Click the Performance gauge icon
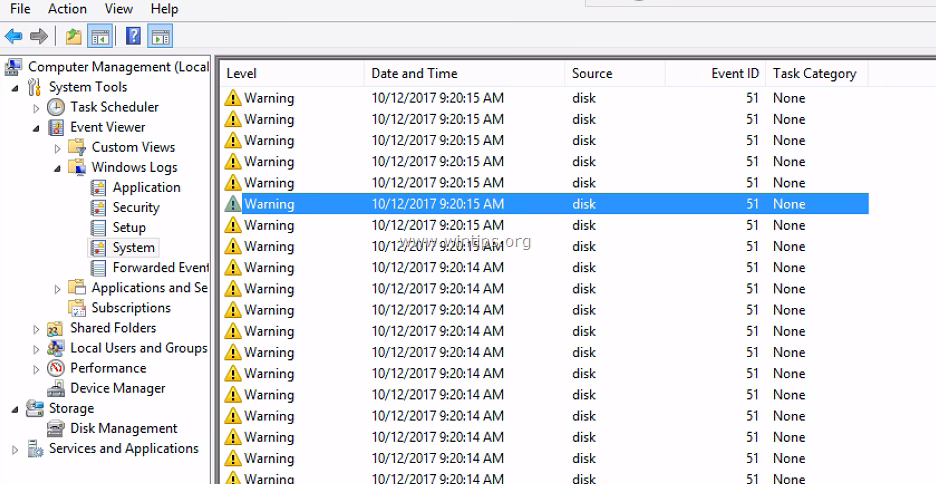Viewport: 936px width, 484px height. [x=56, y=368]
